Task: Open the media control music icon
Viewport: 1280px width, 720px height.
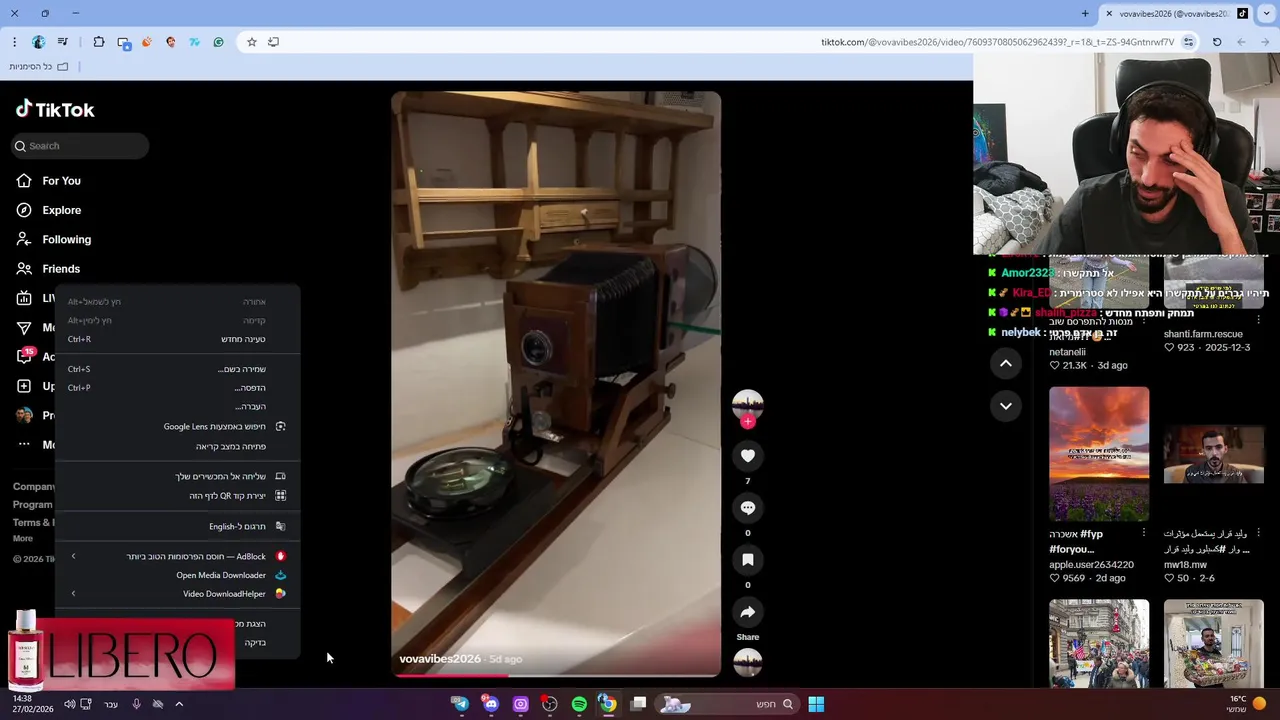Action: (x=63, y=42)
